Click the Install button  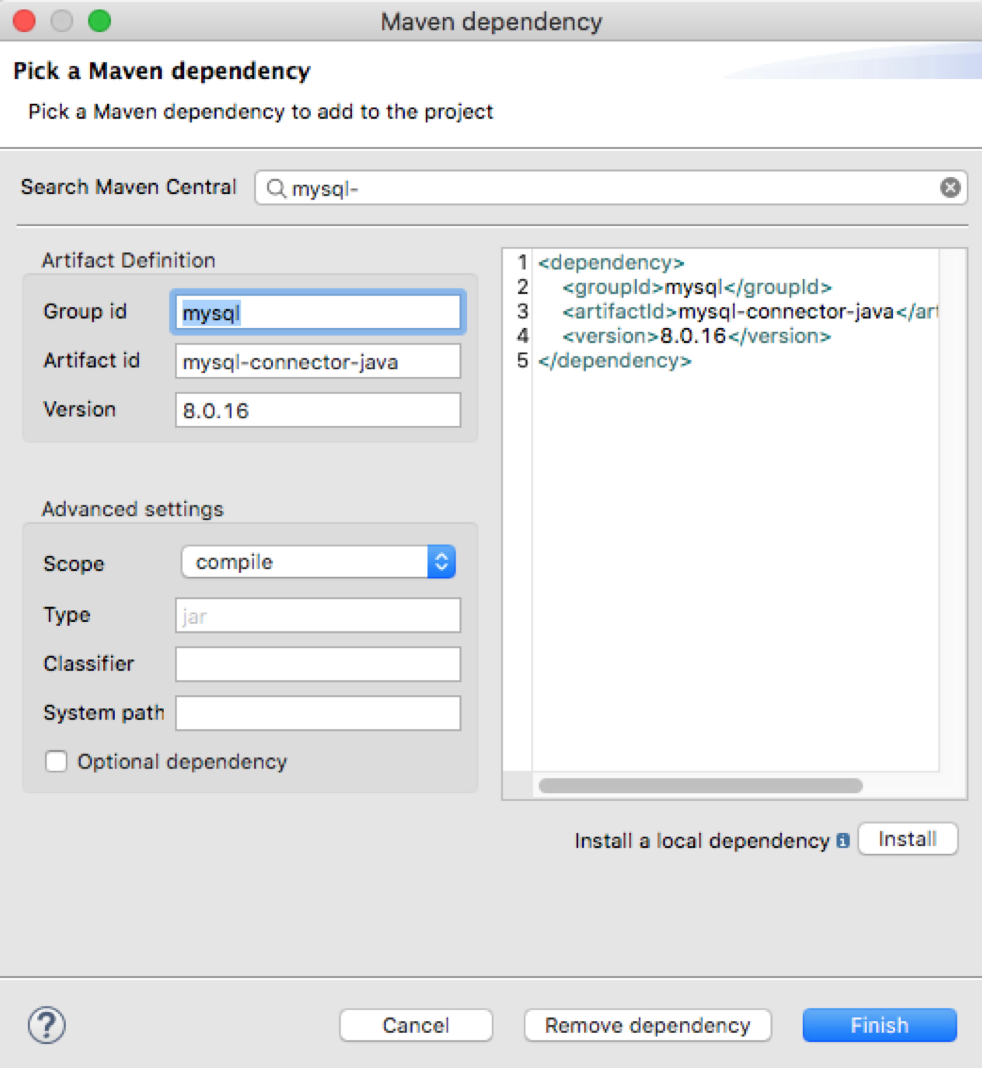(908, 839)
